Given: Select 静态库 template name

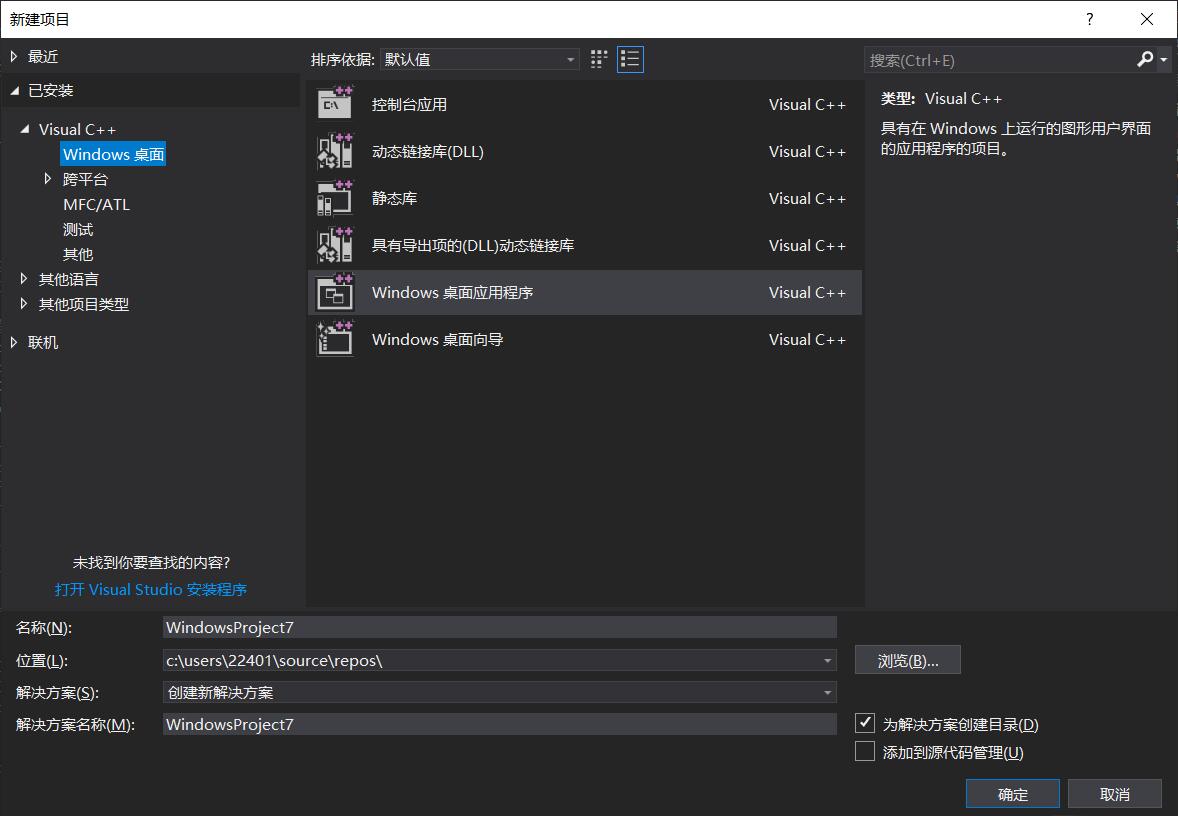Looking at the screenshot, I should click(394, 198).
